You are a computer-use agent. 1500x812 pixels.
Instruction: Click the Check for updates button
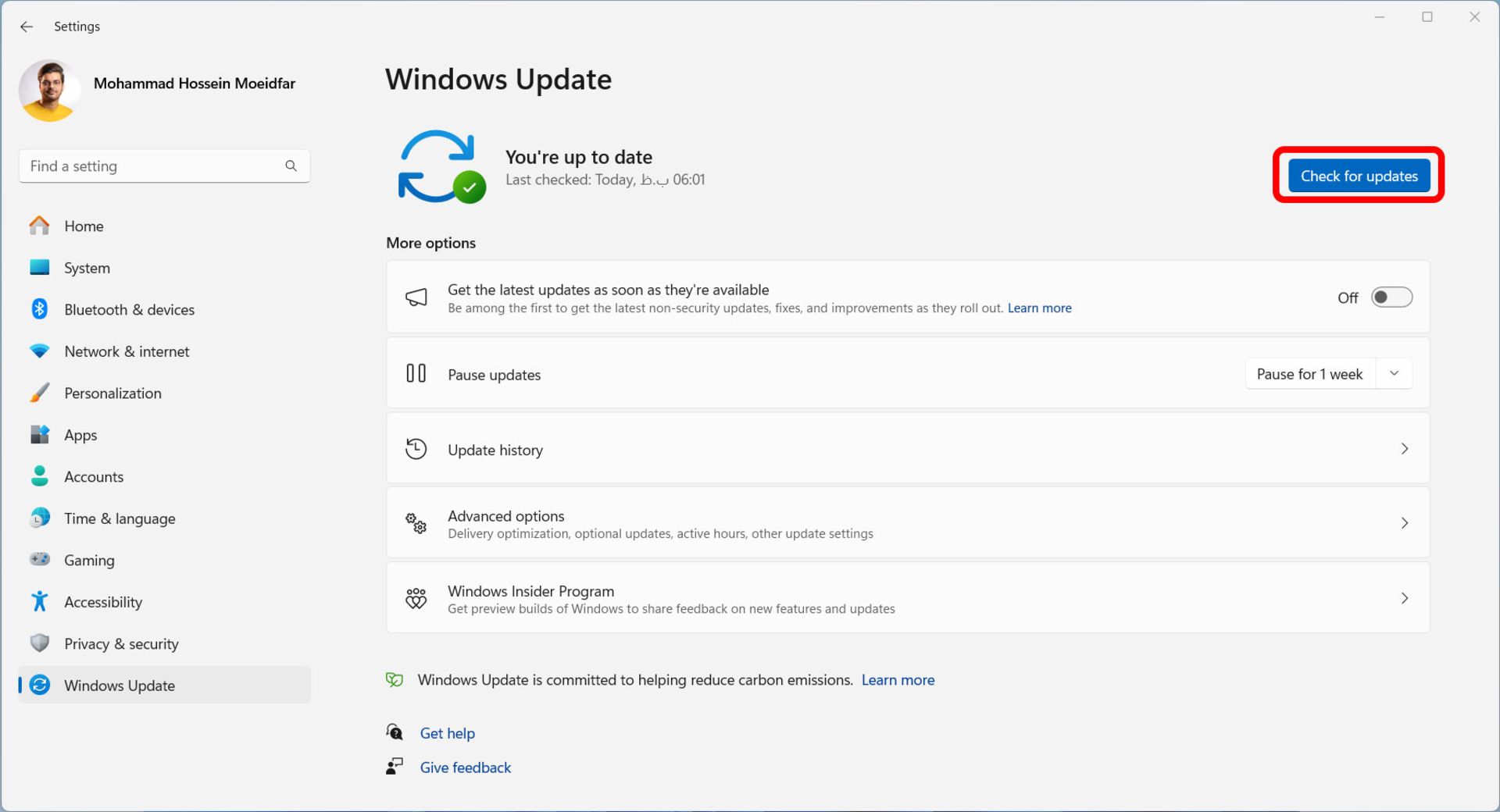click(1359, 176)
